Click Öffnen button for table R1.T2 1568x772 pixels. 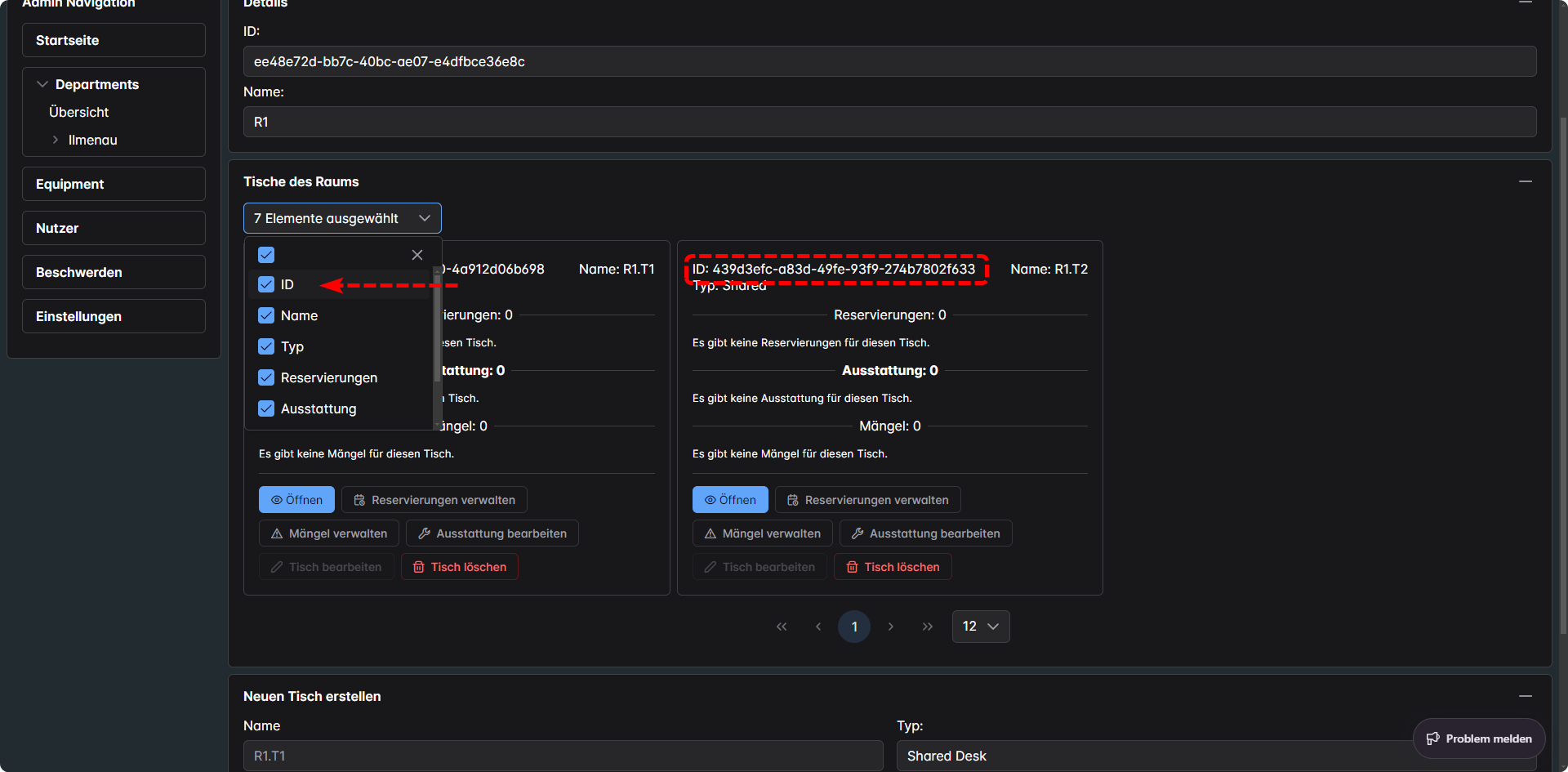point(730,500)
